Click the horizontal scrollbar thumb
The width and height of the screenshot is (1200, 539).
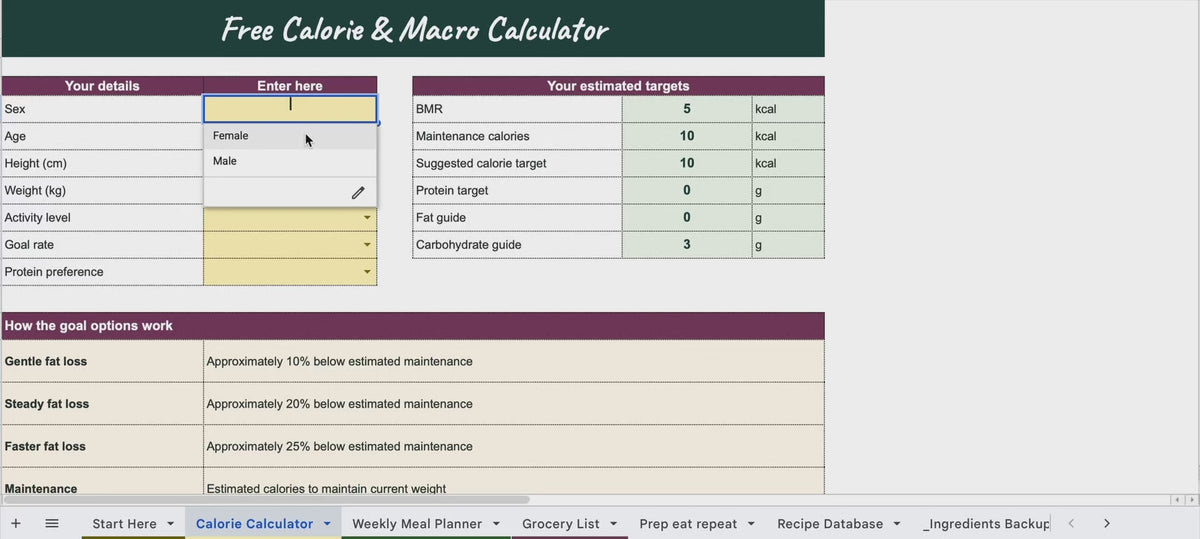tap(265, 499)
